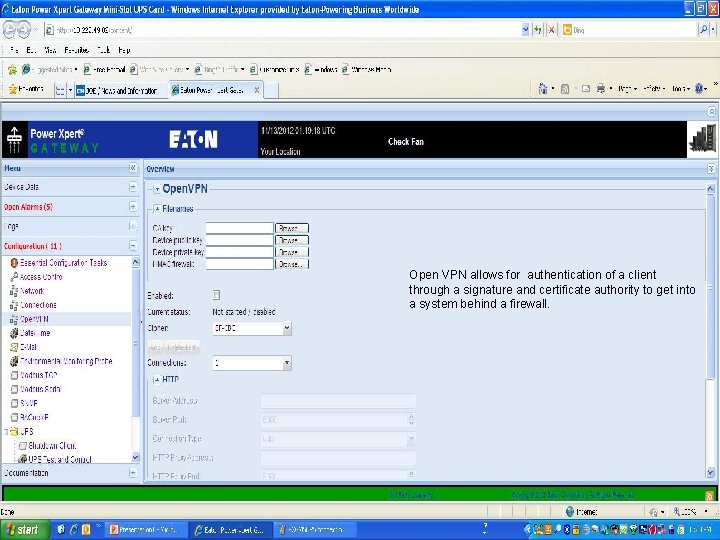Click the Stop loading icon

(x=551, y=30)
